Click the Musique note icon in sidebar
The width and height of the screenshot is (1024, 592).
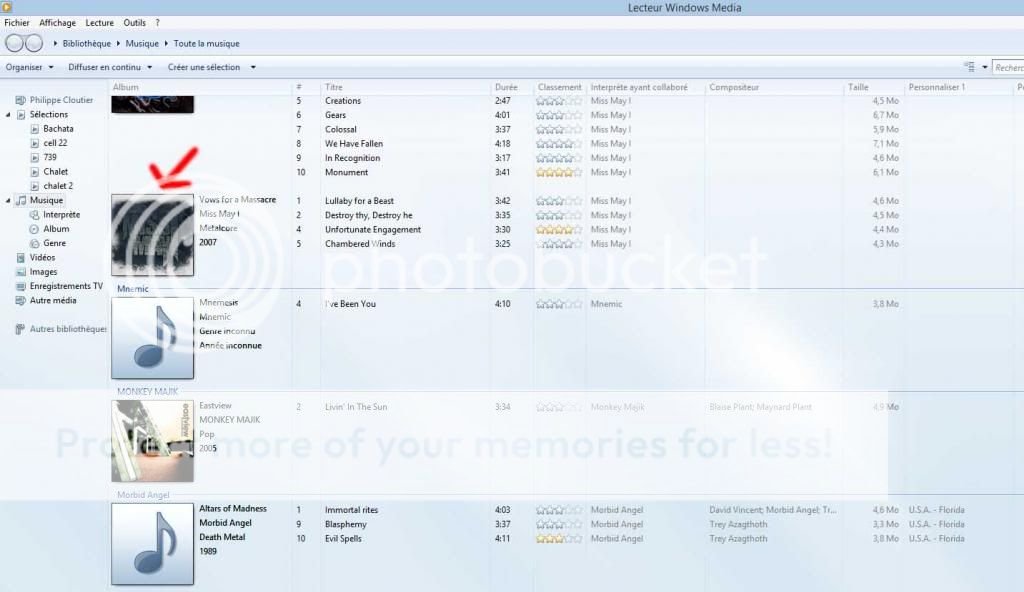21,201
